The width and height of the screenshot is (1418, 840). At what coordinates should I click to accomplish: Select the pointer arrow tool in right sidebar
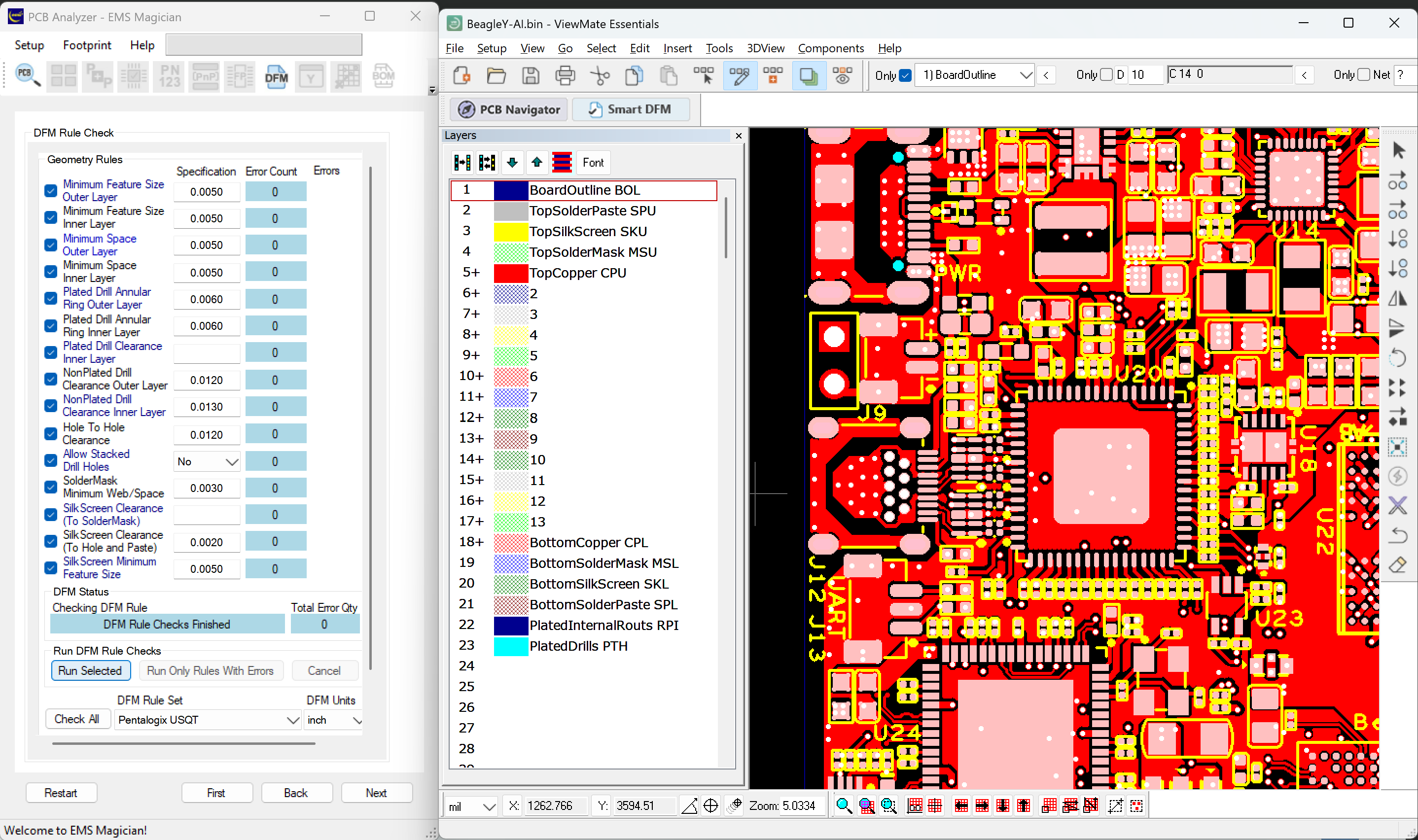click(1398, 150)
